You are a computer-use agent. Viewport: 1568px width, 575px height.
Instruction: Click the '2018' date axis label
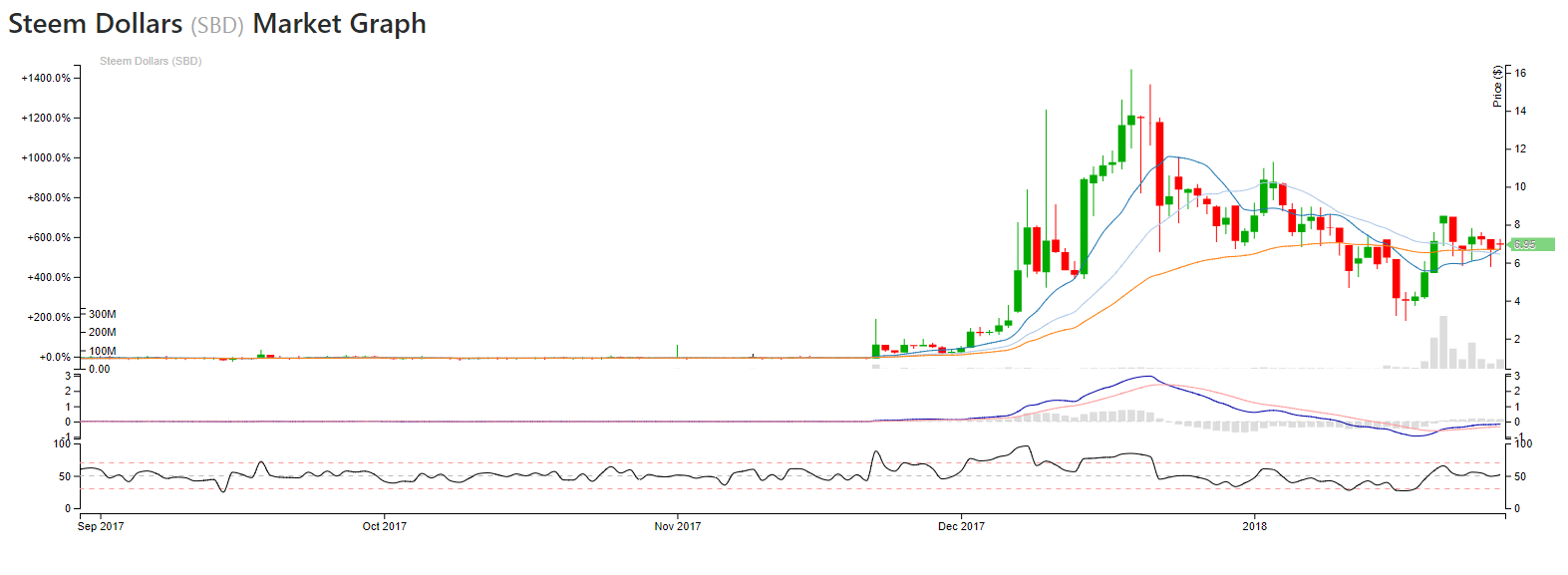tap(1255, 526)
